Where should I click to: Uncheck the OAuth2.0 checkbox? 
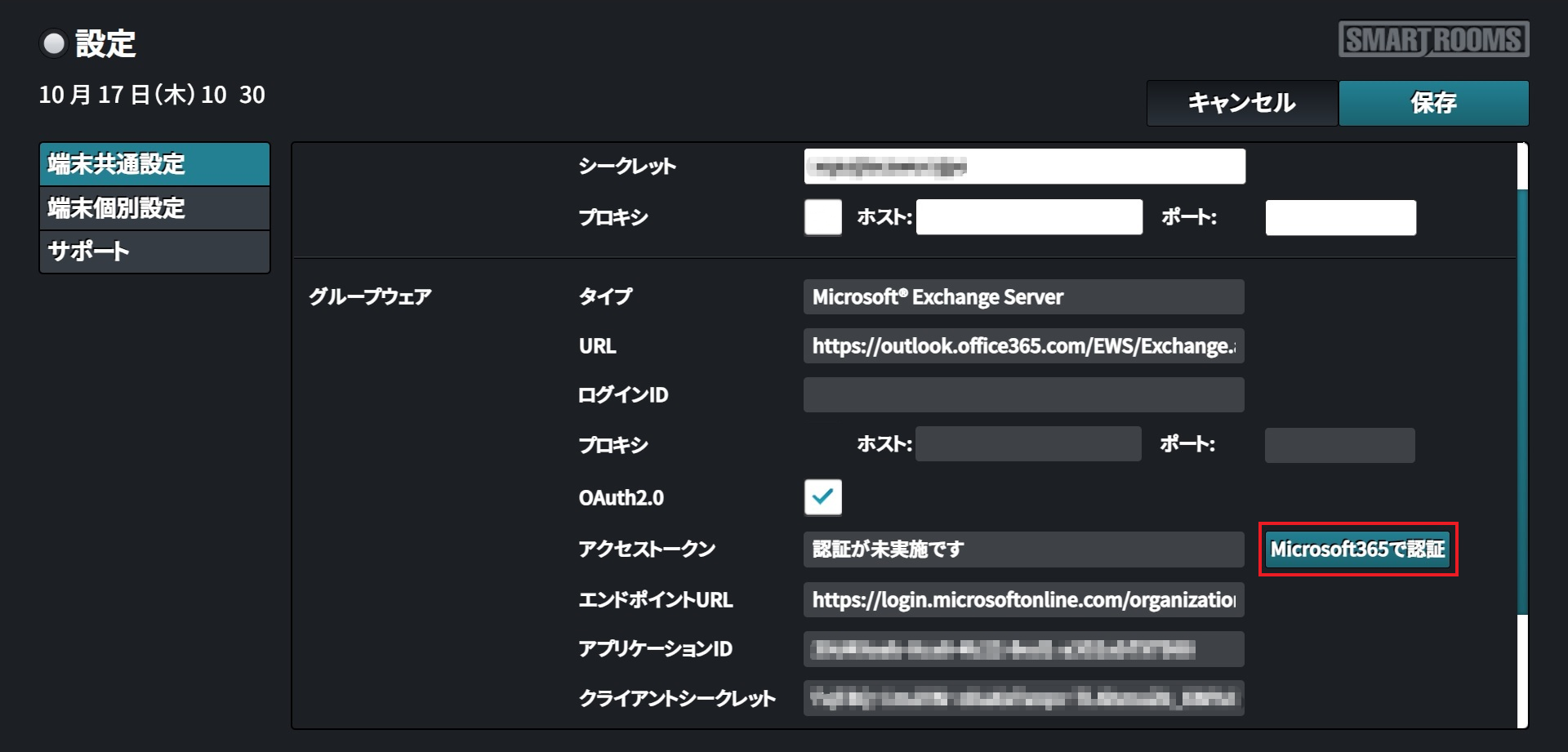[x=822, y=497]
